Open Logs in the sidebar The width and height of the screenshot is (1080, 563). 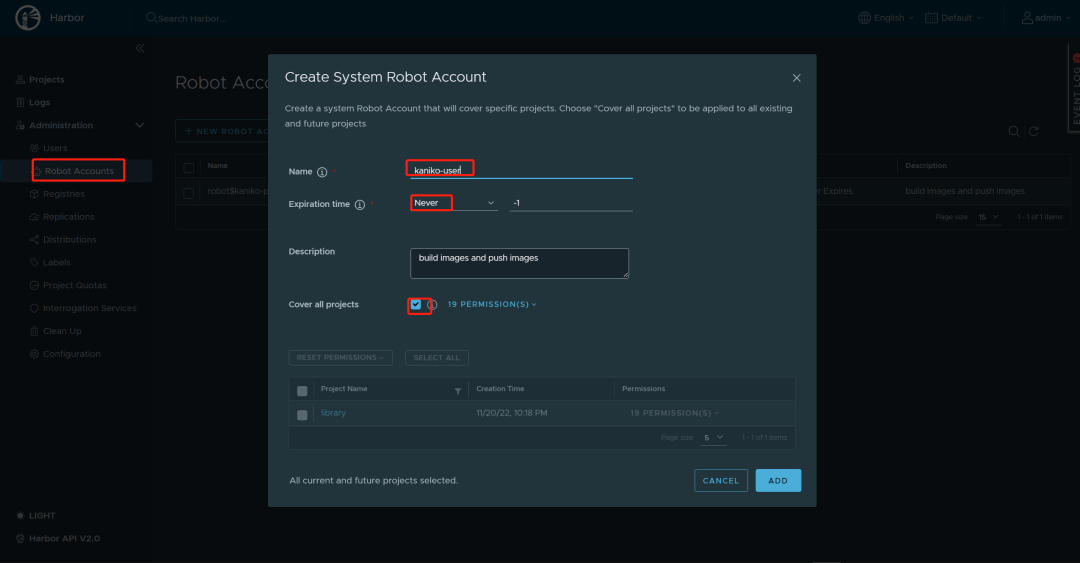[x=39, y=103]
